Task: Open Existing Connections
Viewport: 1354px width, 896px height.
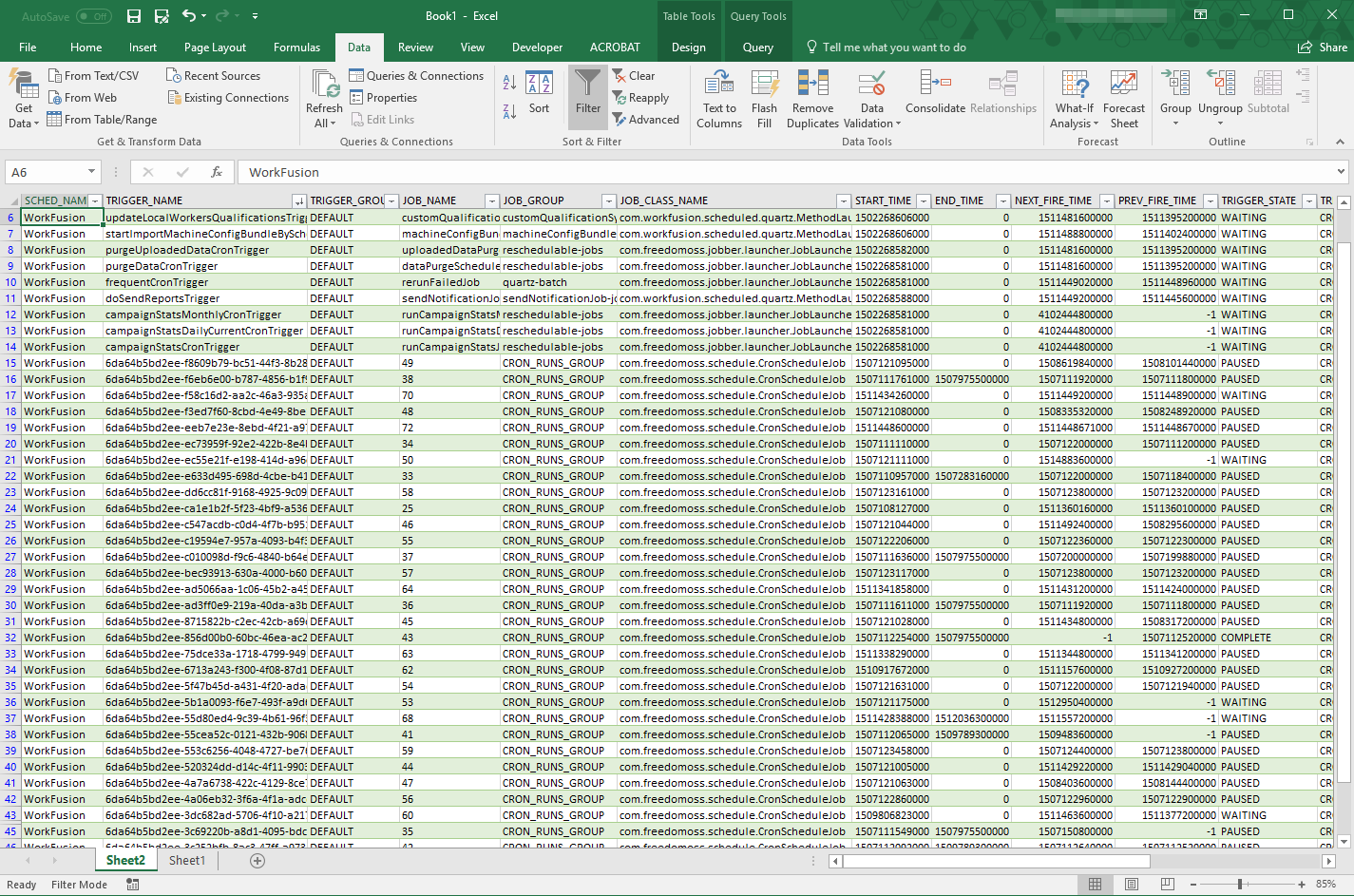Action: click(228, 98)
